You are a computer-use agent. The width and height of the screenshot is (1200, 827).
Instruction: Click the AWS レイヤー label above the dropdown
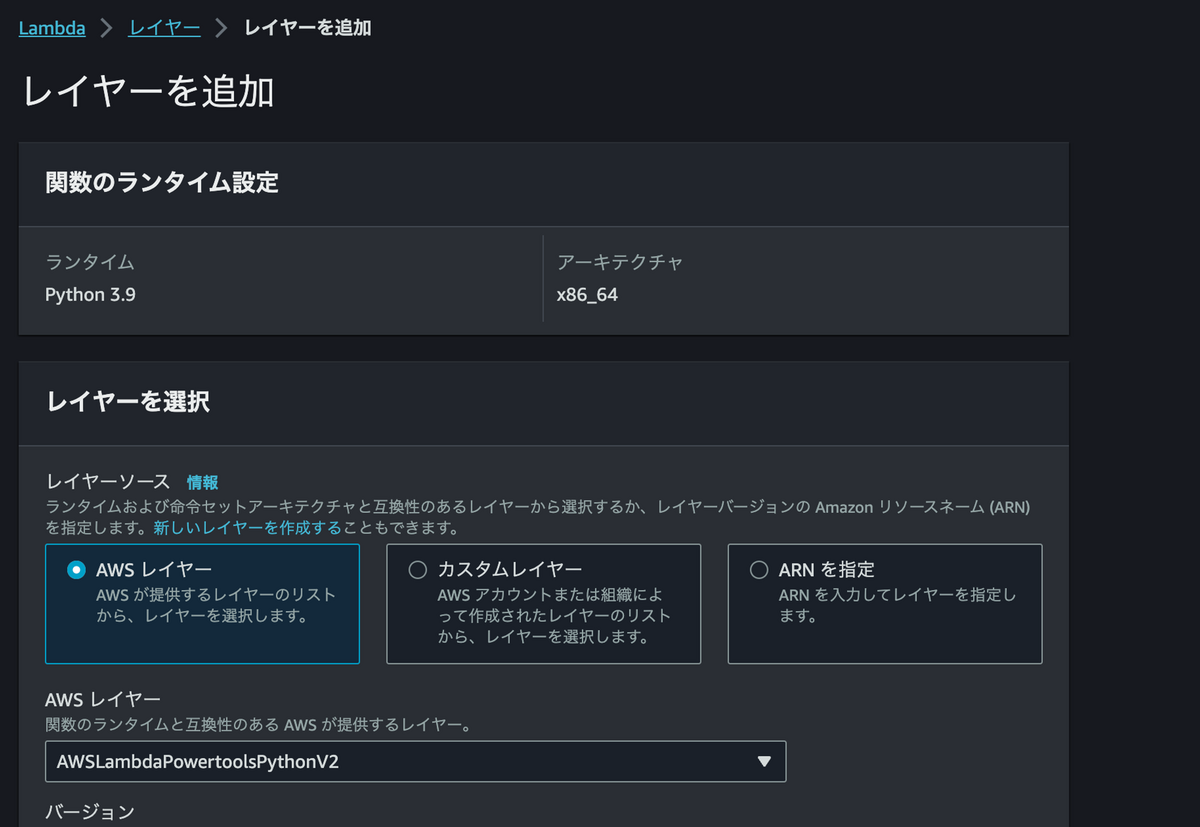pyautogui.click(x=103, y=700)
